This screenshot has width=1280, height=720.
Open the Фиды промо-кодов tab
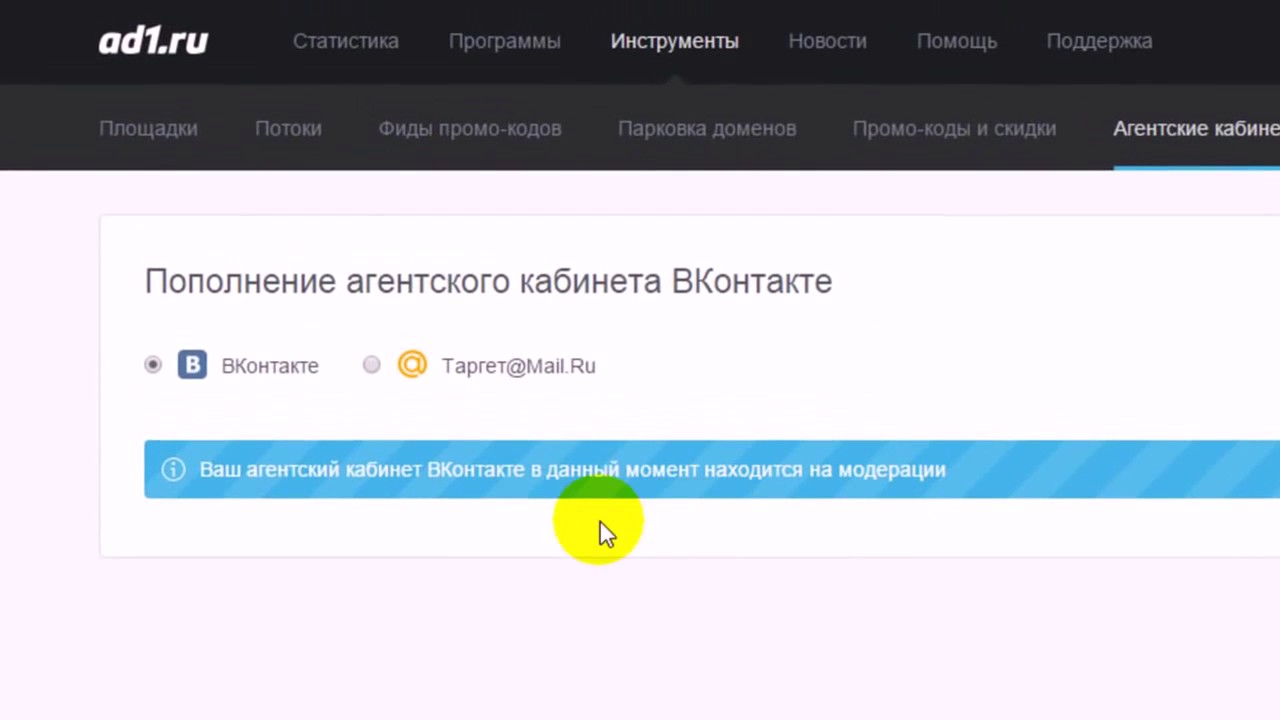point(470,128)
